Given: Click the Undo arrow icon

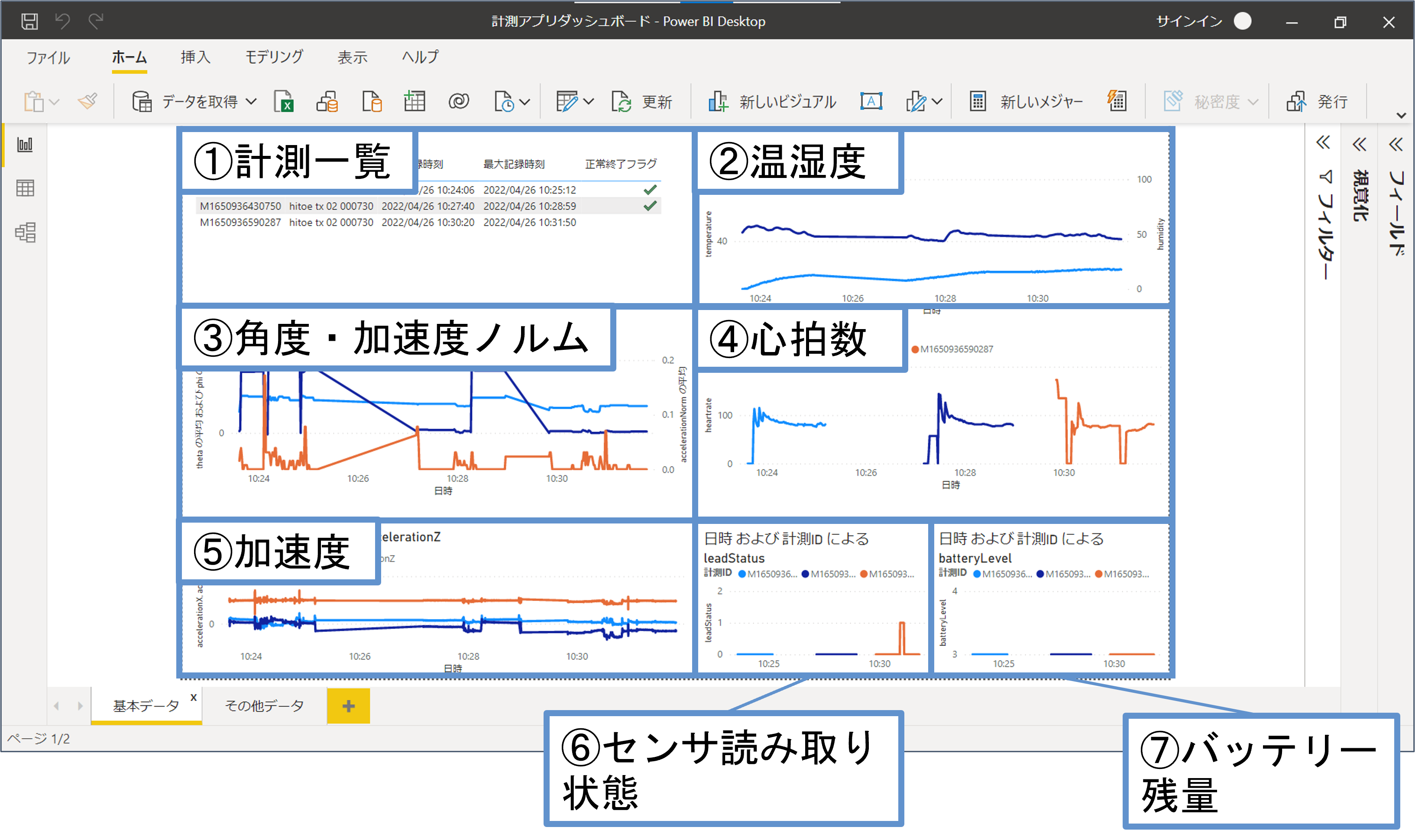Looking at the screenshot, I should point(62,22).
